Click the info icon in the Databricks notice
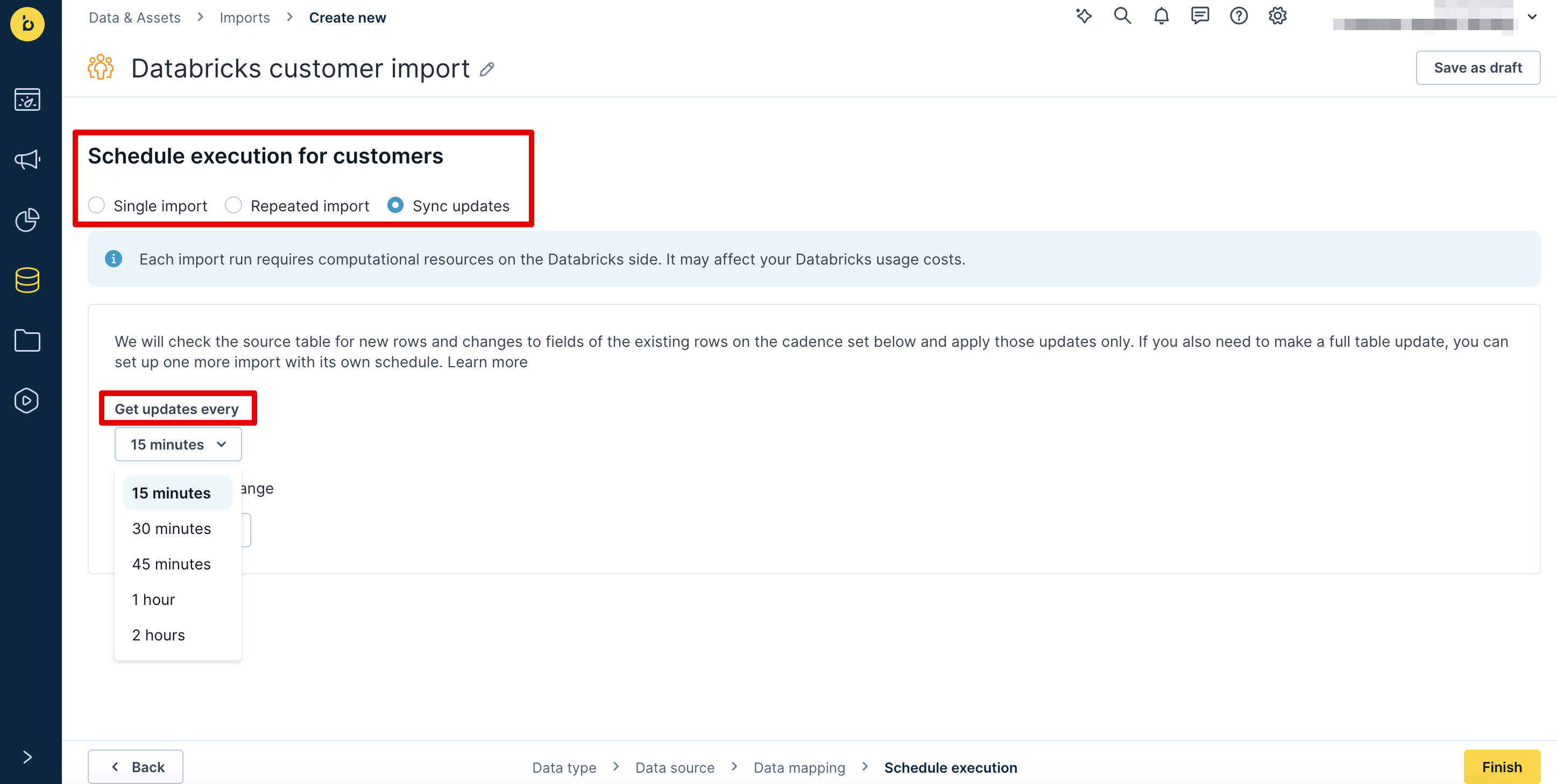Screen dimensions: 1557x784 [114, 259]
